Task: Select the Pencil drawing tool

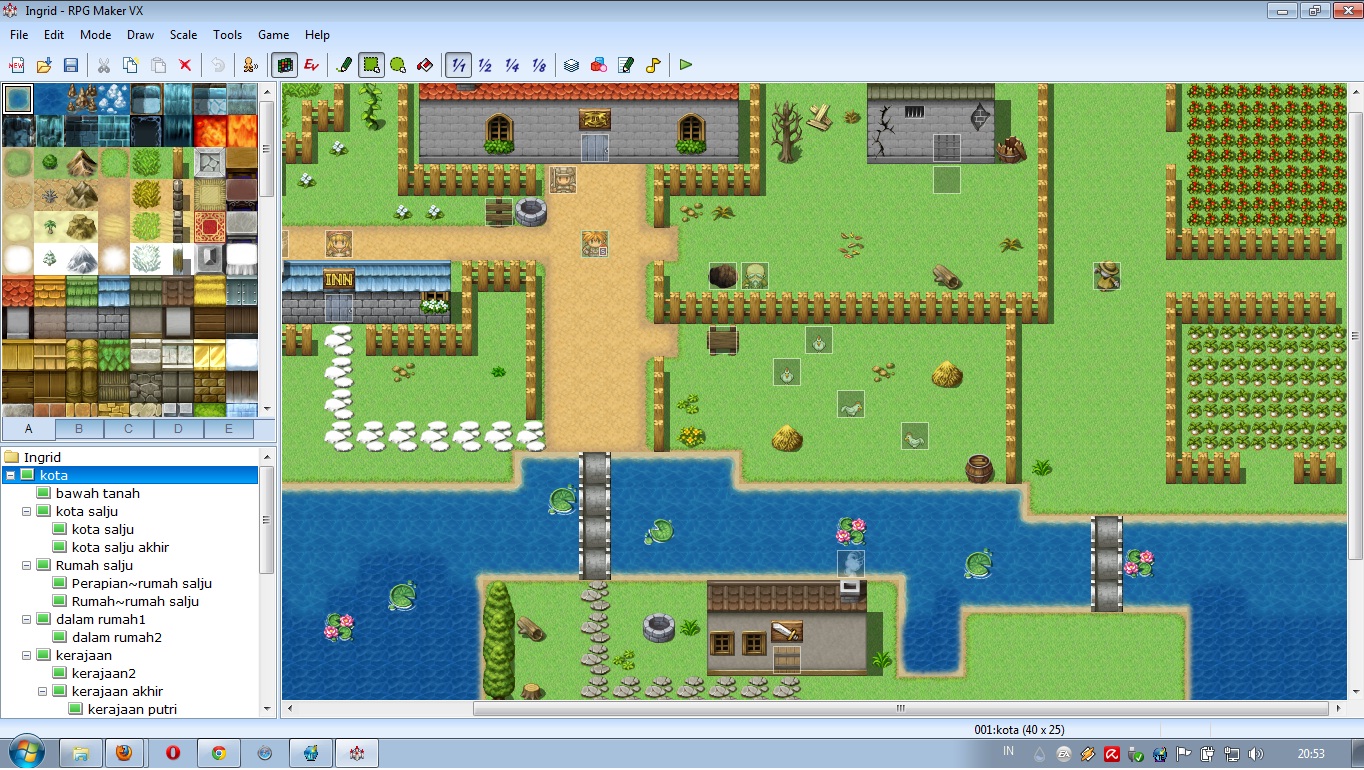Action: (345, 65)
